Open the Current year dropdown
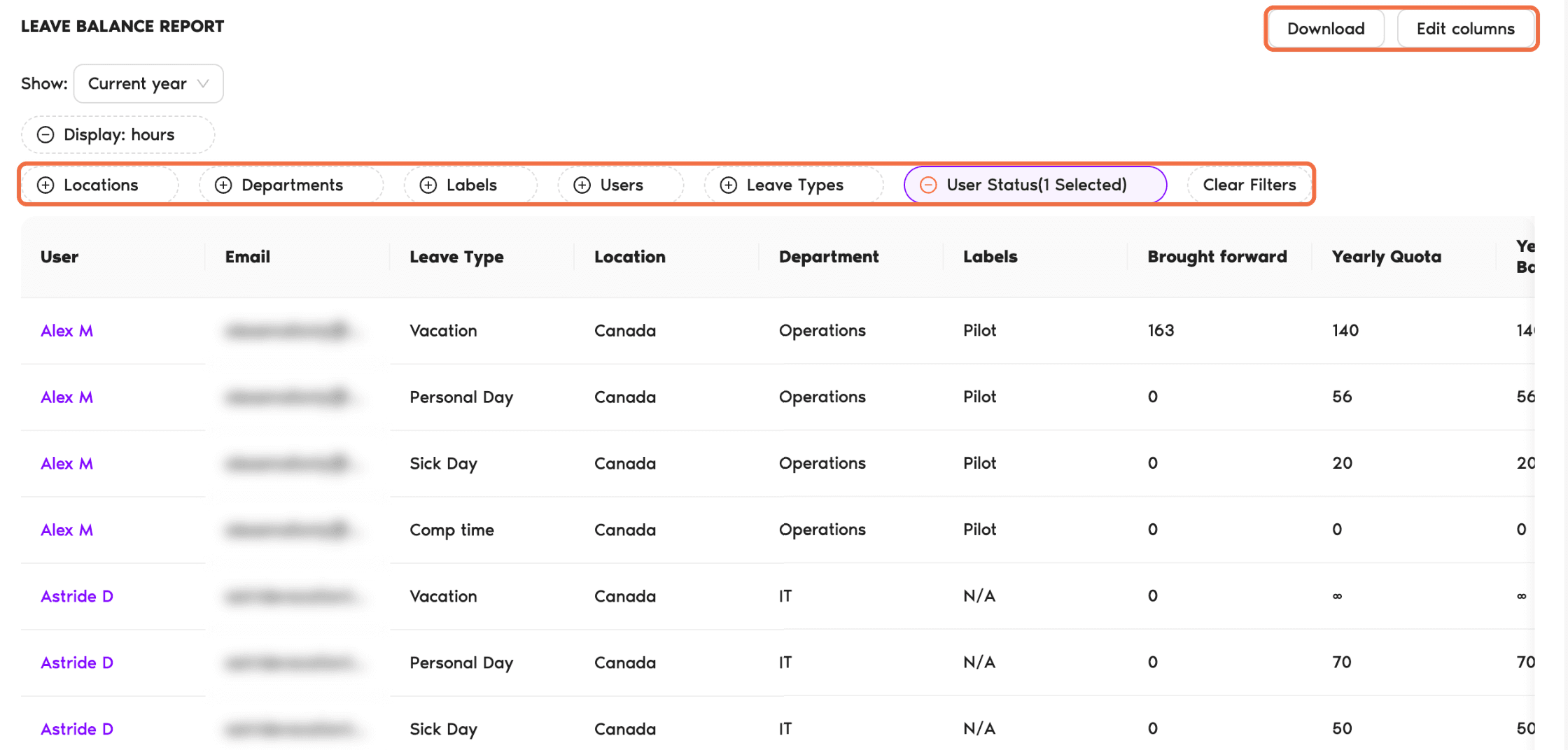Viewport: 1568px width, 750px height. click(x=148, y=83)
